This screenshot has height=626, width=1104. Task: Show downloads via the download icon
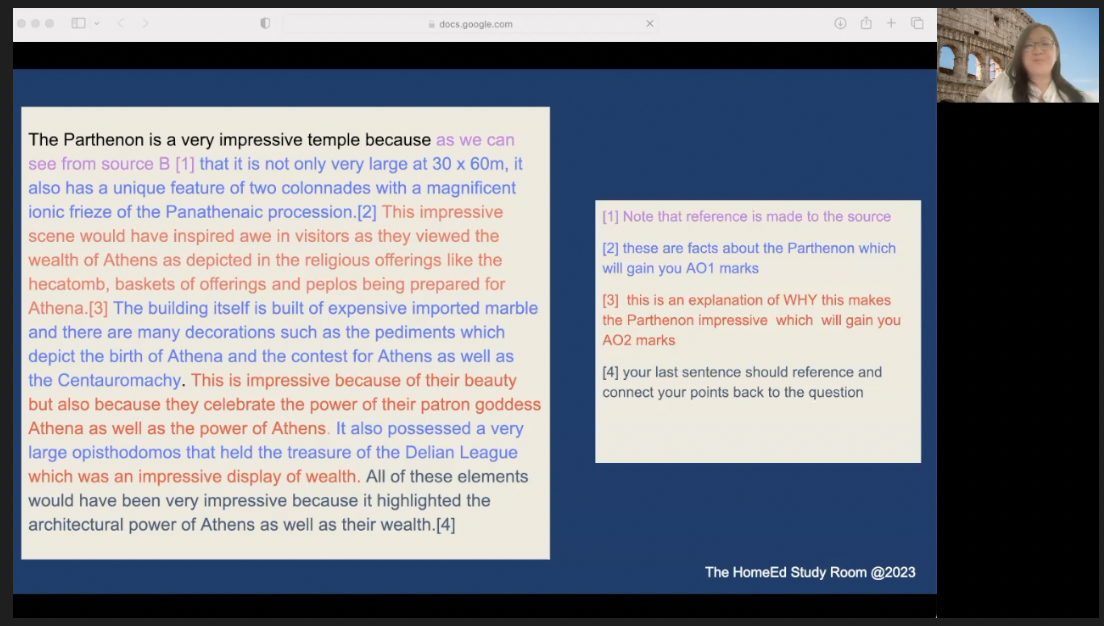click(840, 23)
